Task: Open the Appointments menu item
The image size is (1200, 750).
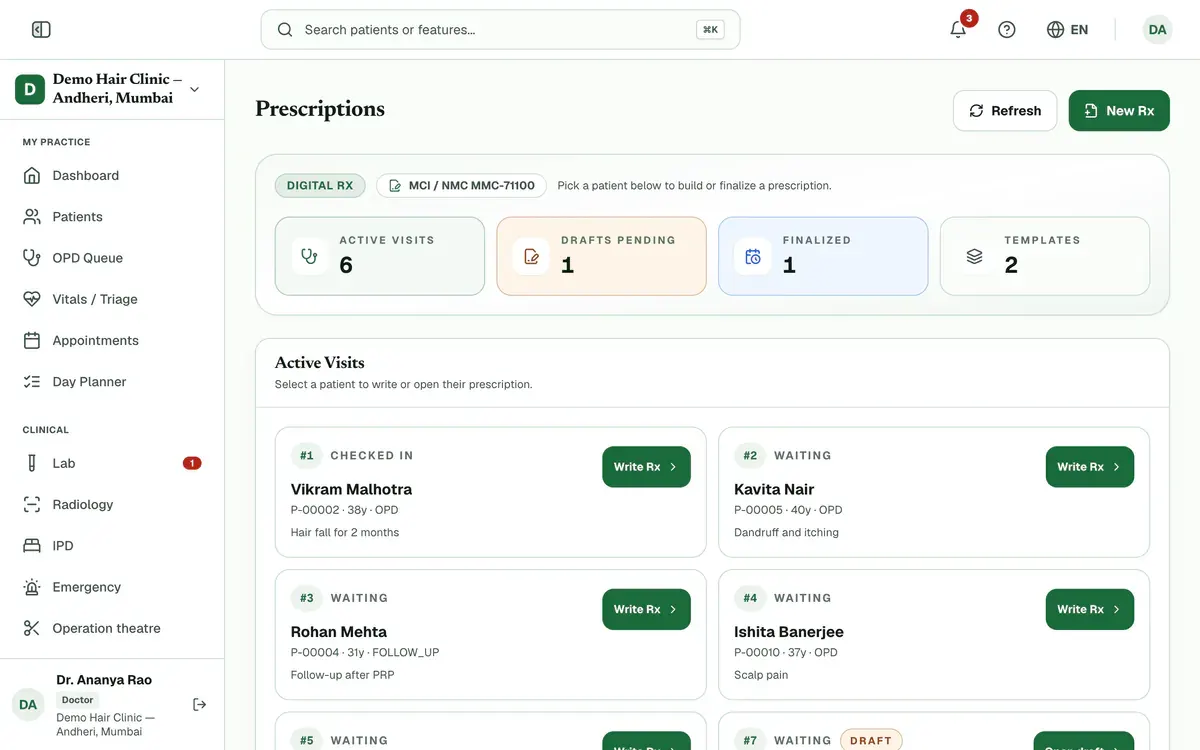Action: point(112,341)
